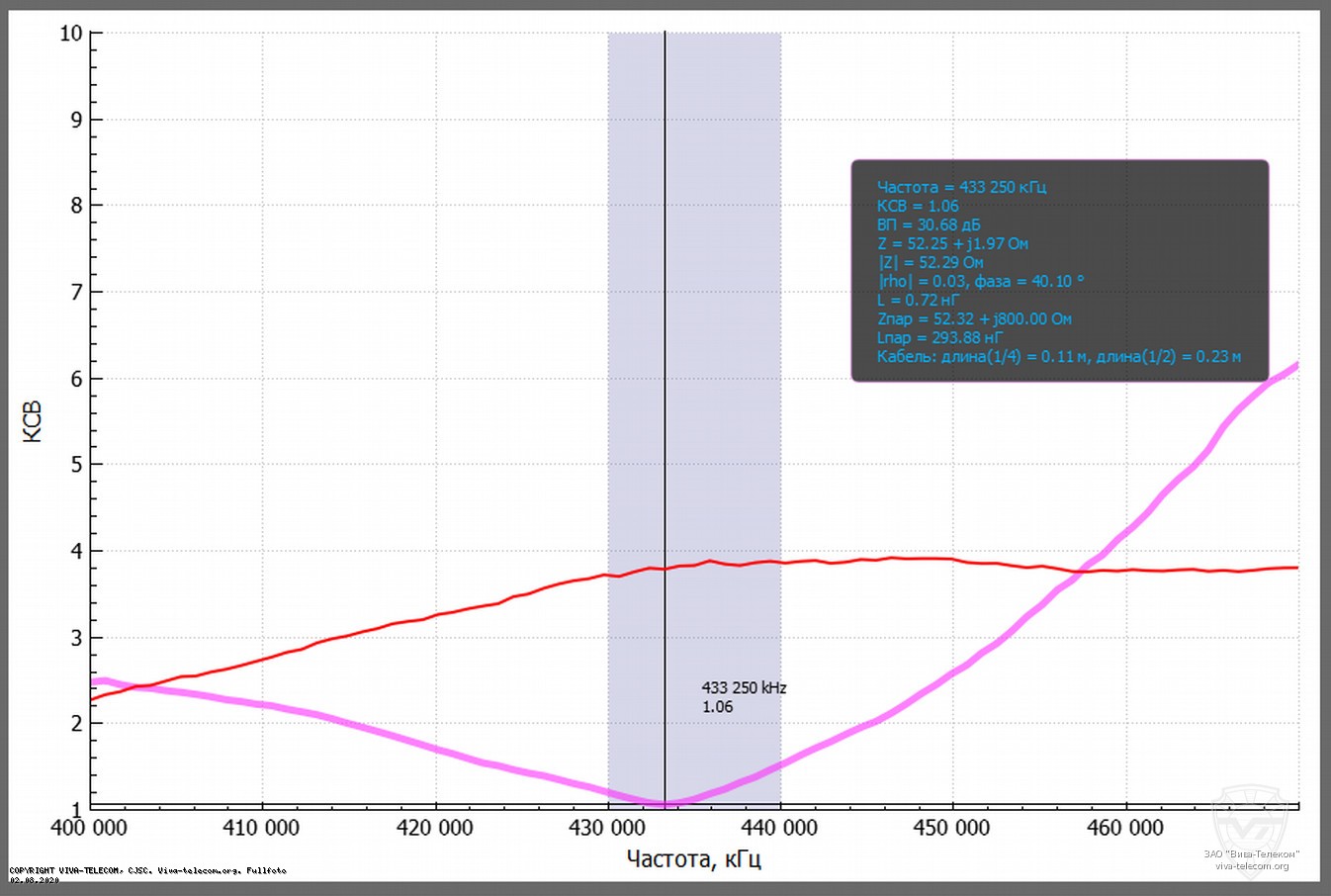Click the 'Частота, кГц' x-axis title
The height and width of the screenshot is (896, 1331).
693,858
